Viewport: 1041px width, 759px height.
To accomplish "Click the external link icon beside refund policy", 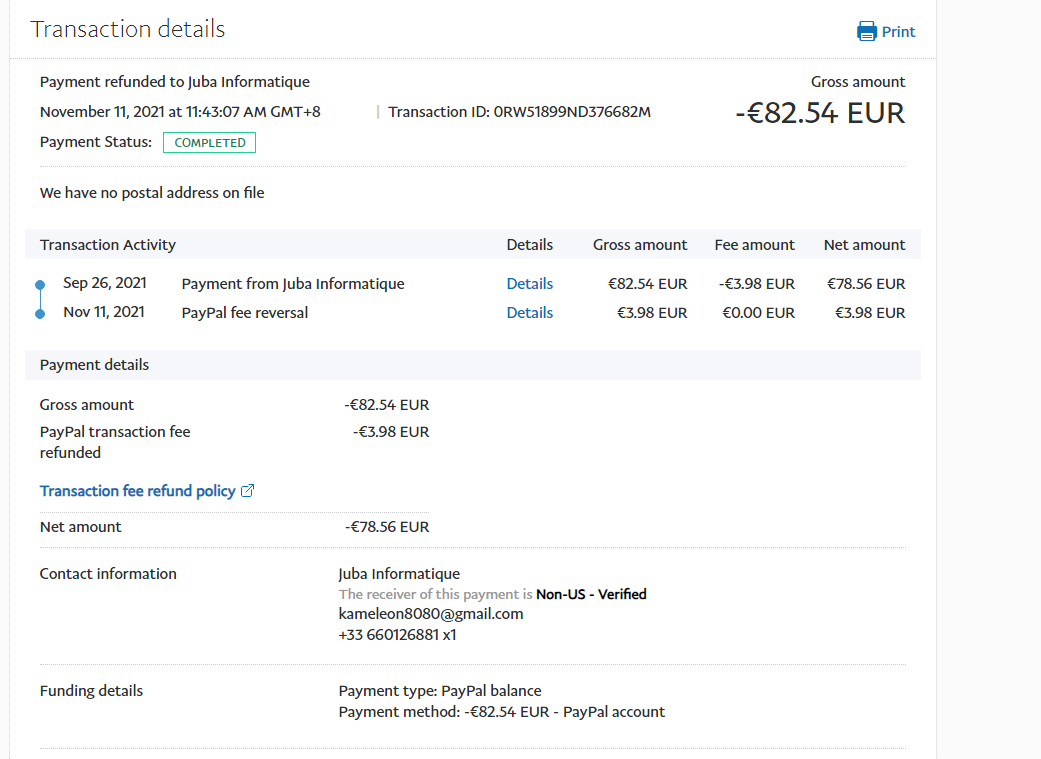I will pyautogui.click(x=248, y=491).
